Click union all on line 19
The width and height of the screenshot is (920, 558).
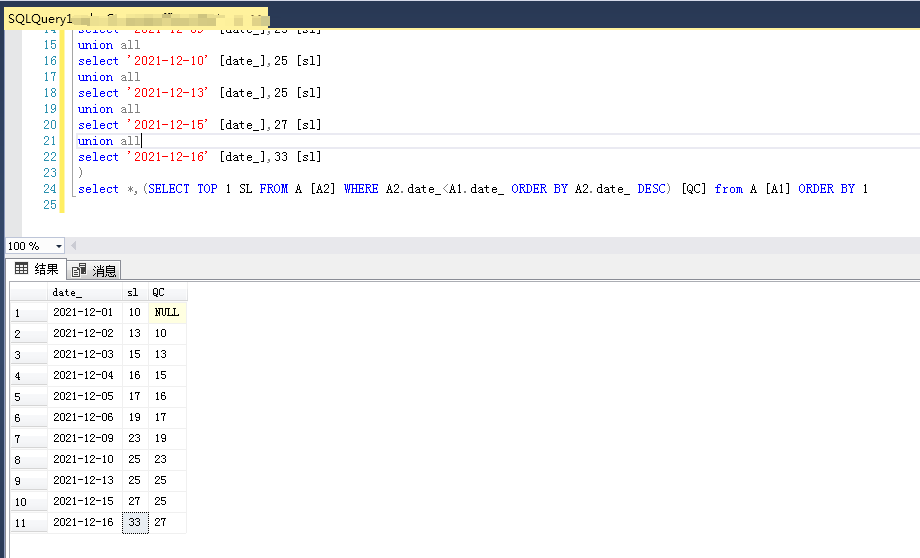pyautogui.click(x=109, y=109)
